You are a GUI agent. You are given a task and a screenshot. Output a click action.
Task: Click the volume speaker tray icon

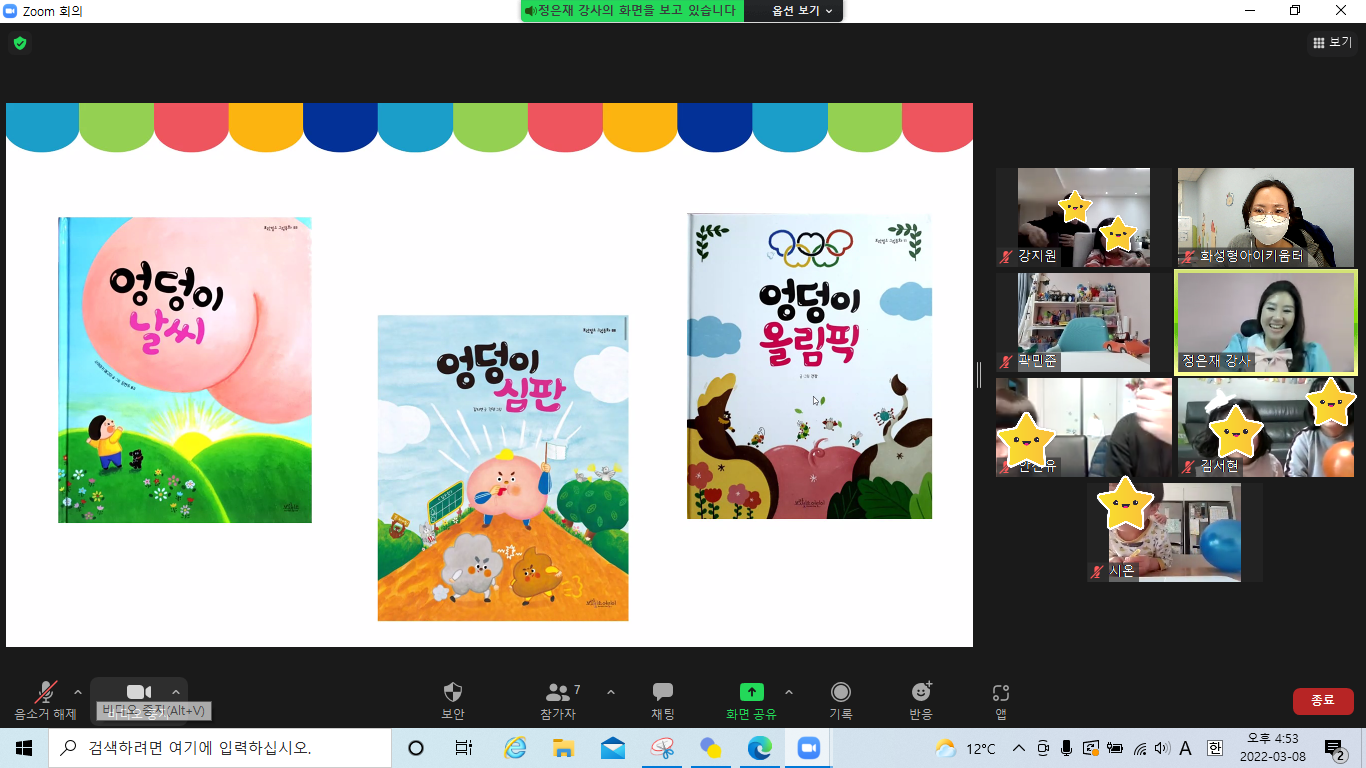point(1161,748)
